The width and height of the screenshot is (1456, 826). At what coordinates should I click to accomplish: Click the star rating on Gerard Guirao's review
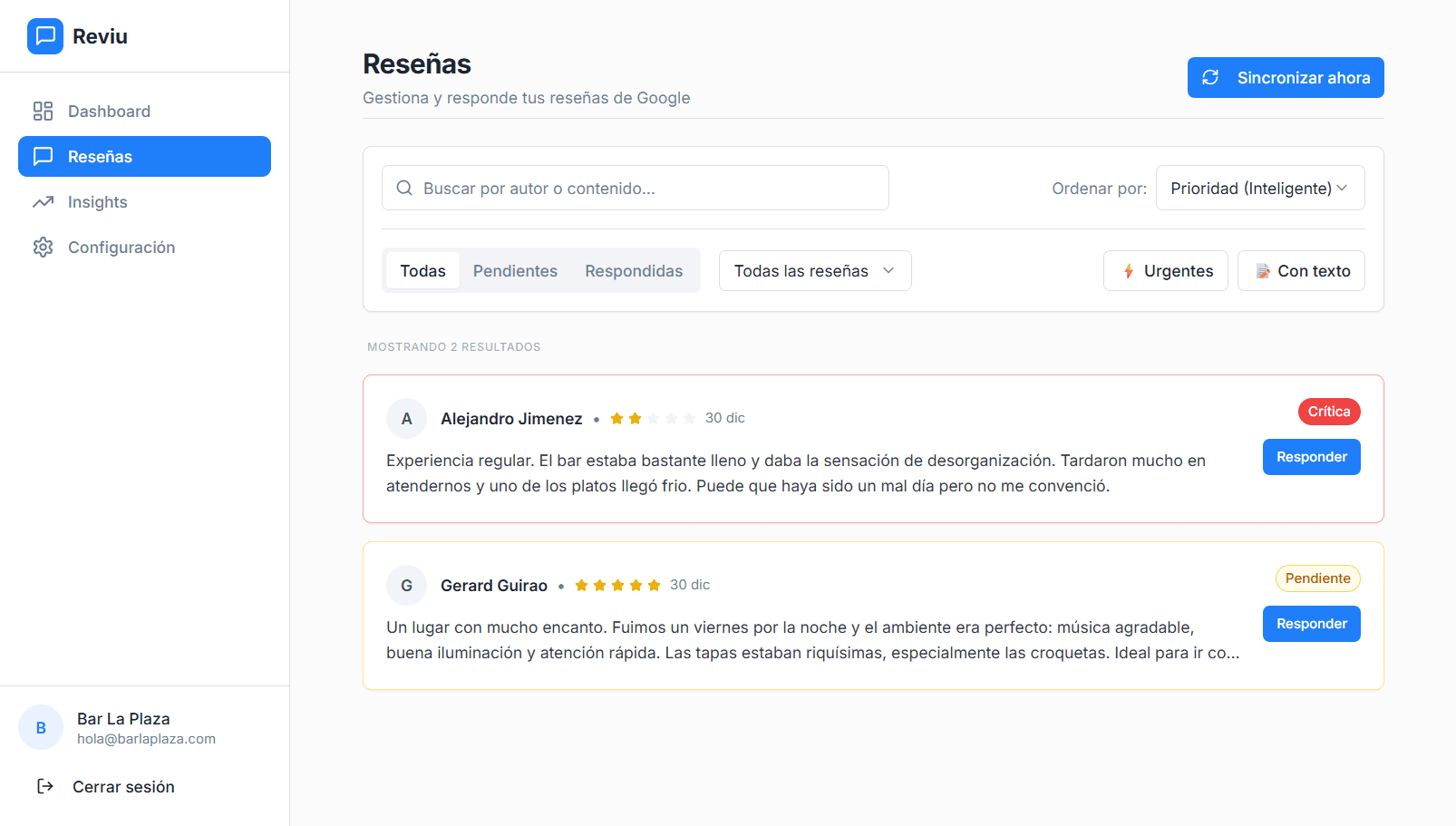[617, 585]
